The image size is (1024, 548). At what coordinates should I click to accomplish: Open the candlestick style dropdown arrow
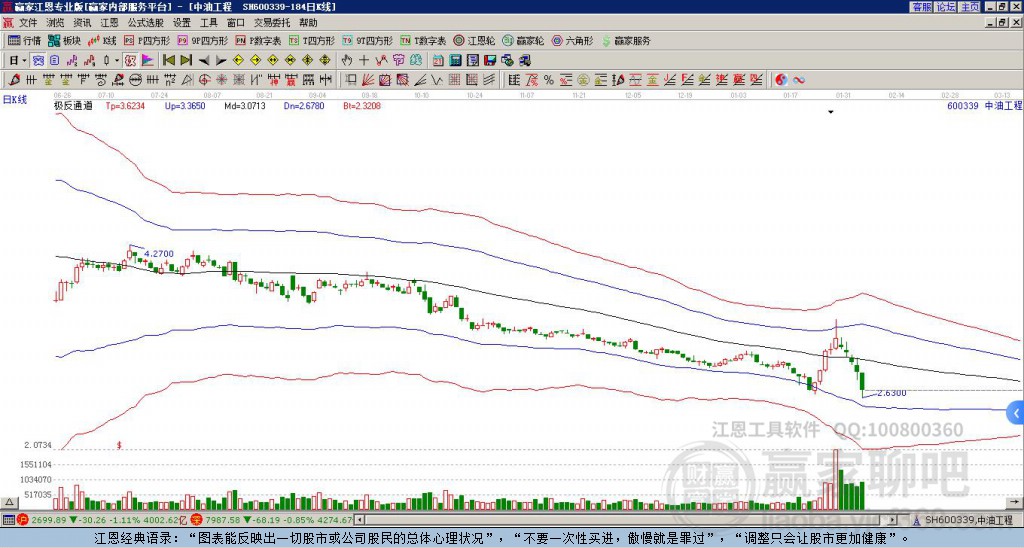pyautogui.click(x=117, y=60)
